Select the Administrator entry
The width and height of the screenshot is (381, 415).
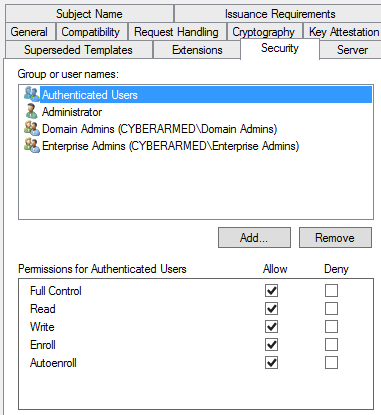(72, 112)
